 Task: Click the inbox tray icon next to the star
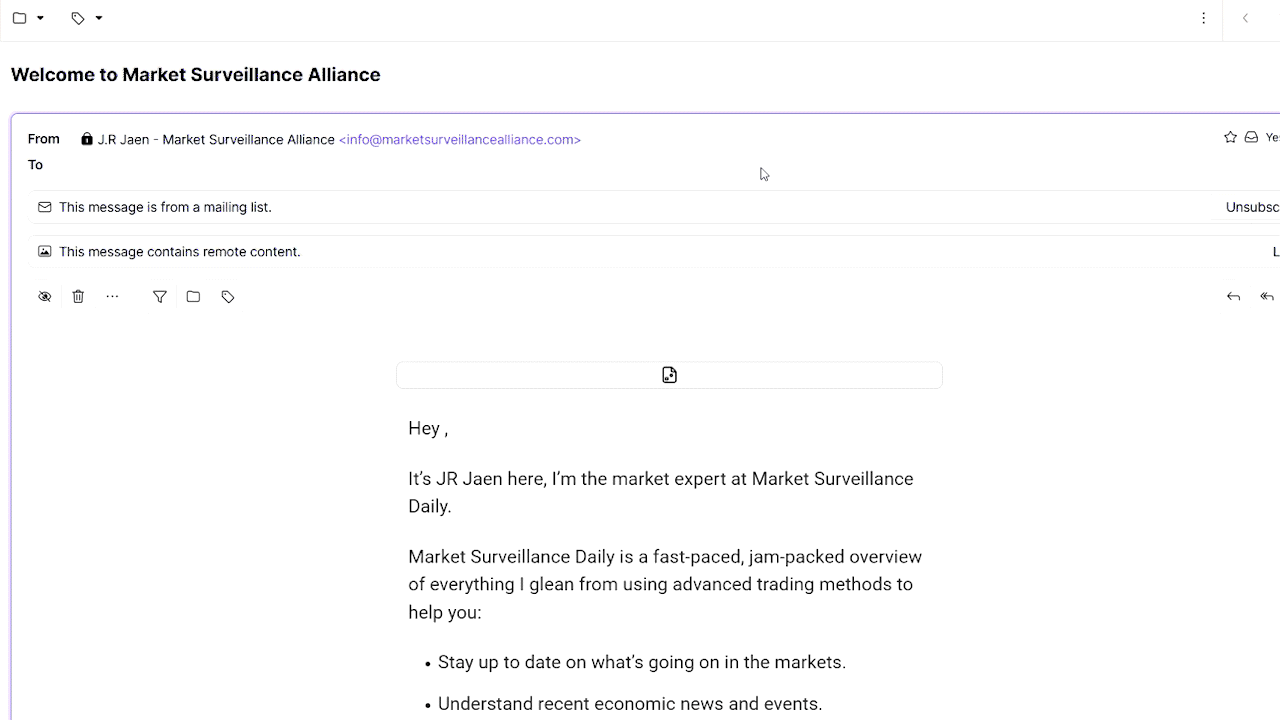1251,137
